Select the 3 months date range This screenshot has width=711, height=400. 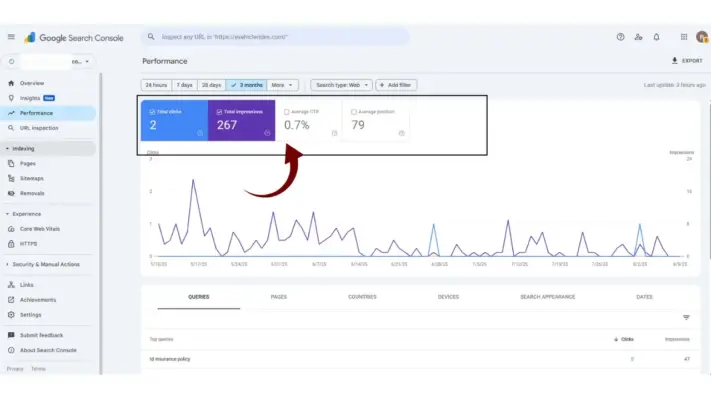[x=246, y=85]
